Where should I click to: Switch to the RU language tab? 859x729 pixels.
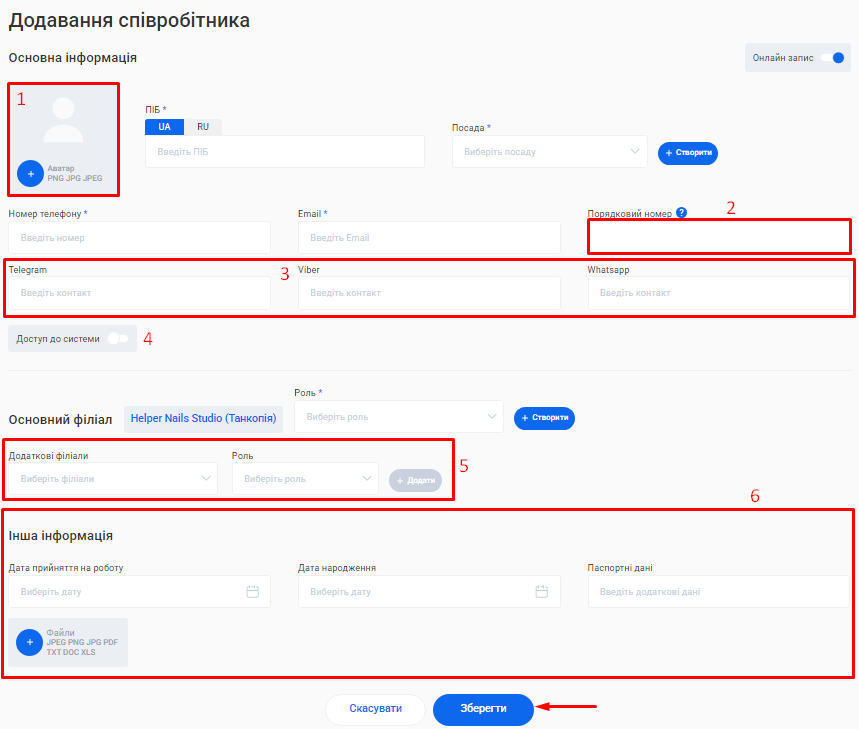pyautogui.click(x=203, y=127)
